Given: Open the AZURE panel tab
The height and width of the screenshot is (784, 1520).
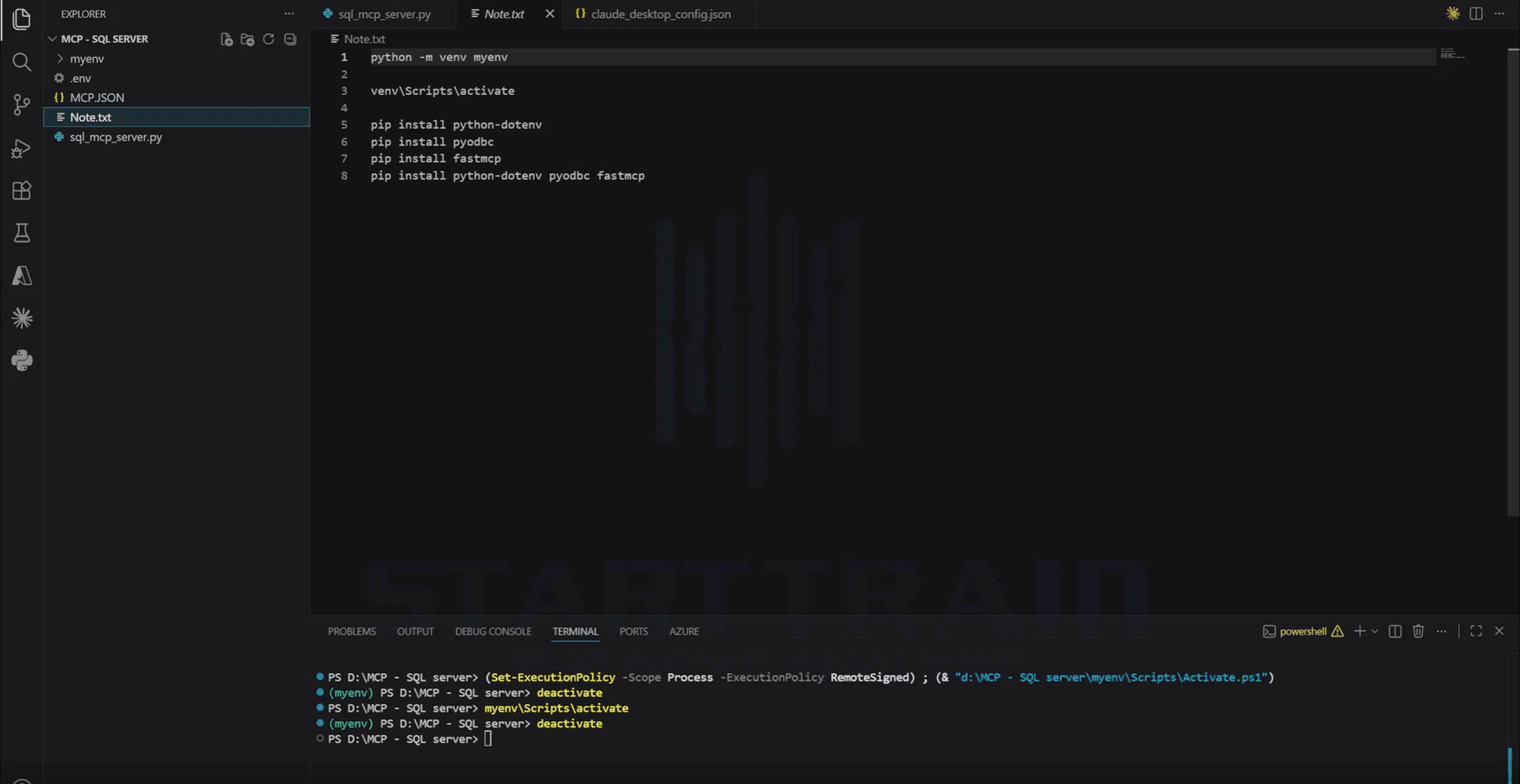Looking at the screenshot, I should point(684,631).
